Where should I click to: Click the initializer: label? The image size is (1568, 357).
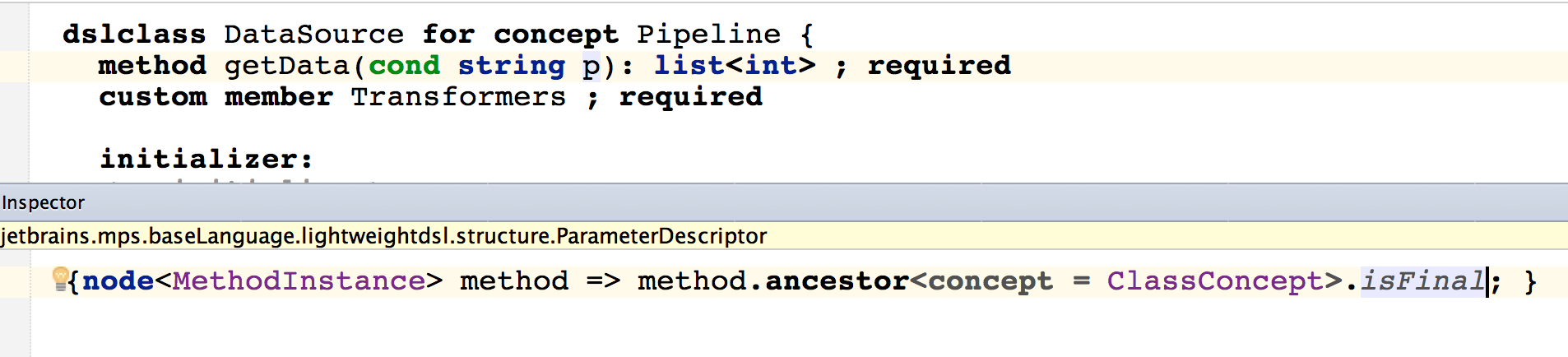coord(206,158)
